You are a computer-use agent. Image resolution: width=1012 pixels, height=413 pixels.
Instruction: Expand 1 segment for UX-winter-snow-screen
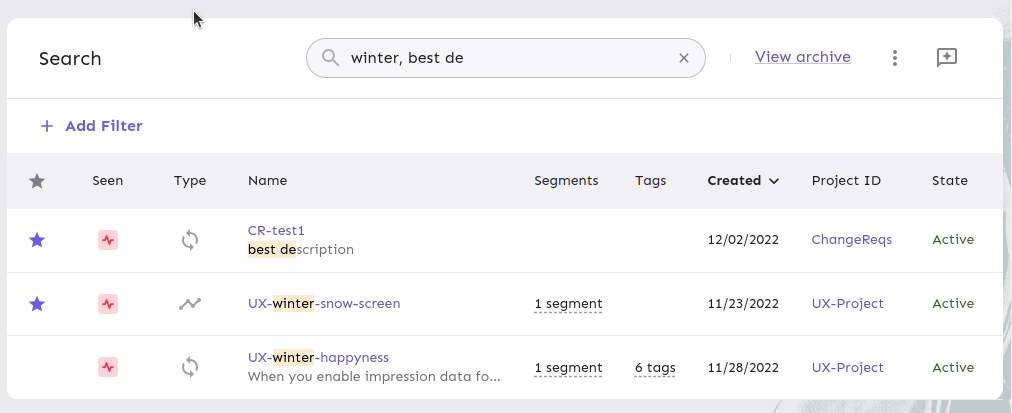pyautogui.click(x=568, y=304)
